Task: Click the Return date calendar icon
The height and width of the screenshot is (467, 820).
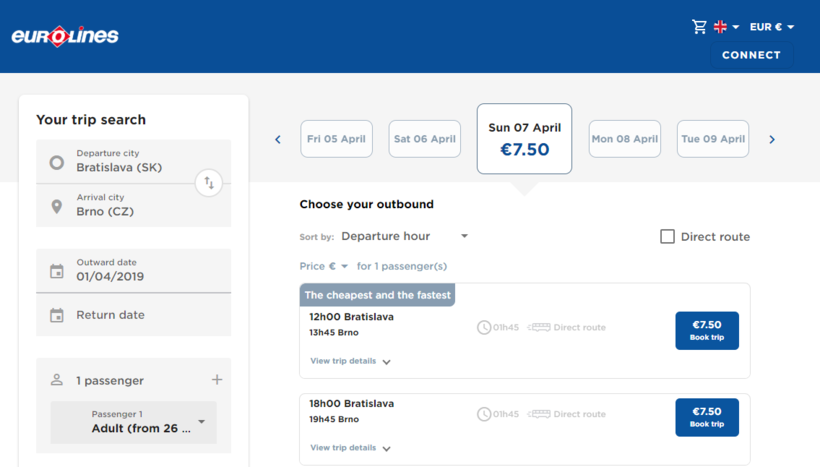Action: (x=57, y=315)
